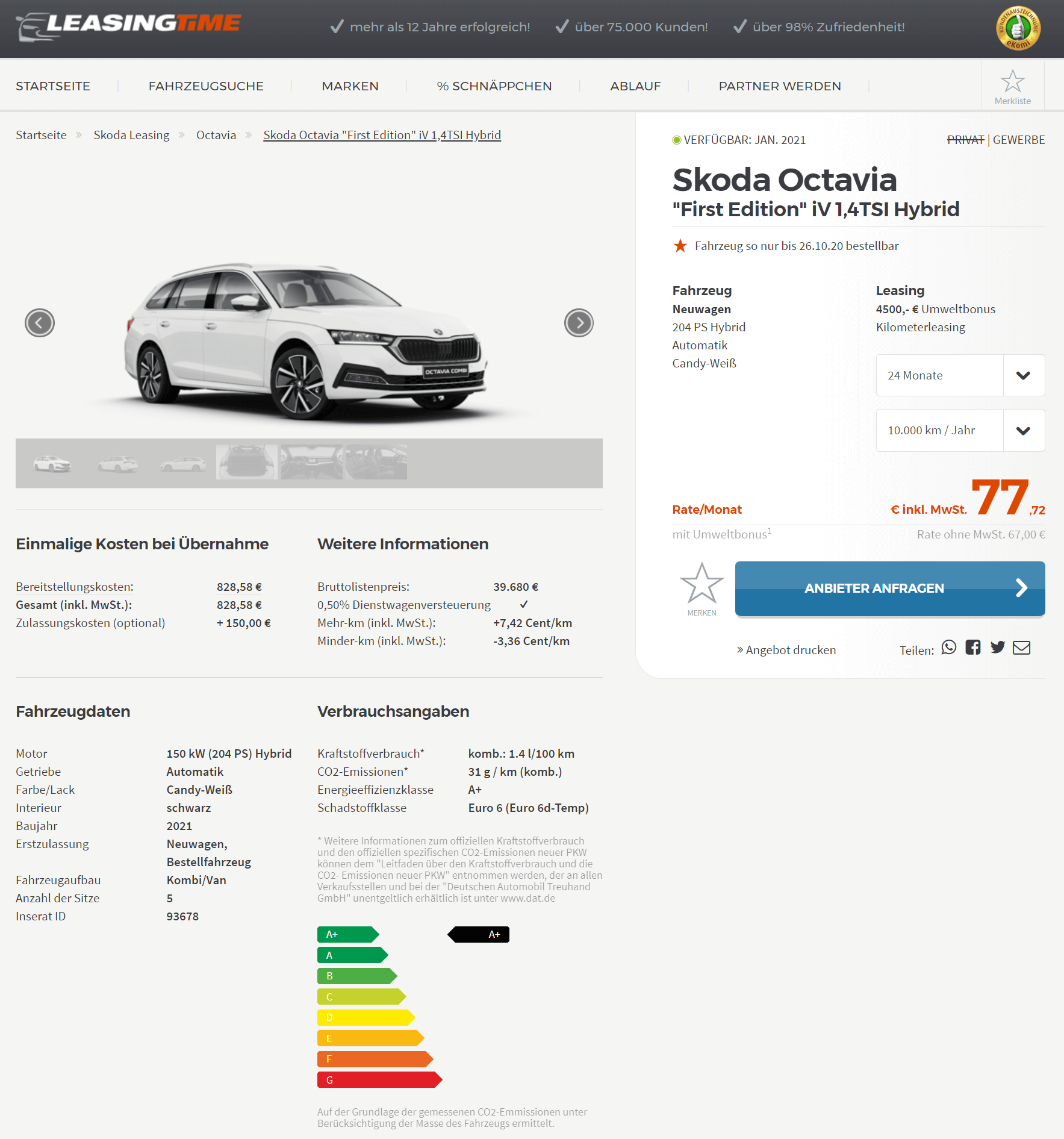This screenshot has width=1064, height=1139.
Task: Go to STARTSEITE in main menu
Action: click(x=53, y=86)
